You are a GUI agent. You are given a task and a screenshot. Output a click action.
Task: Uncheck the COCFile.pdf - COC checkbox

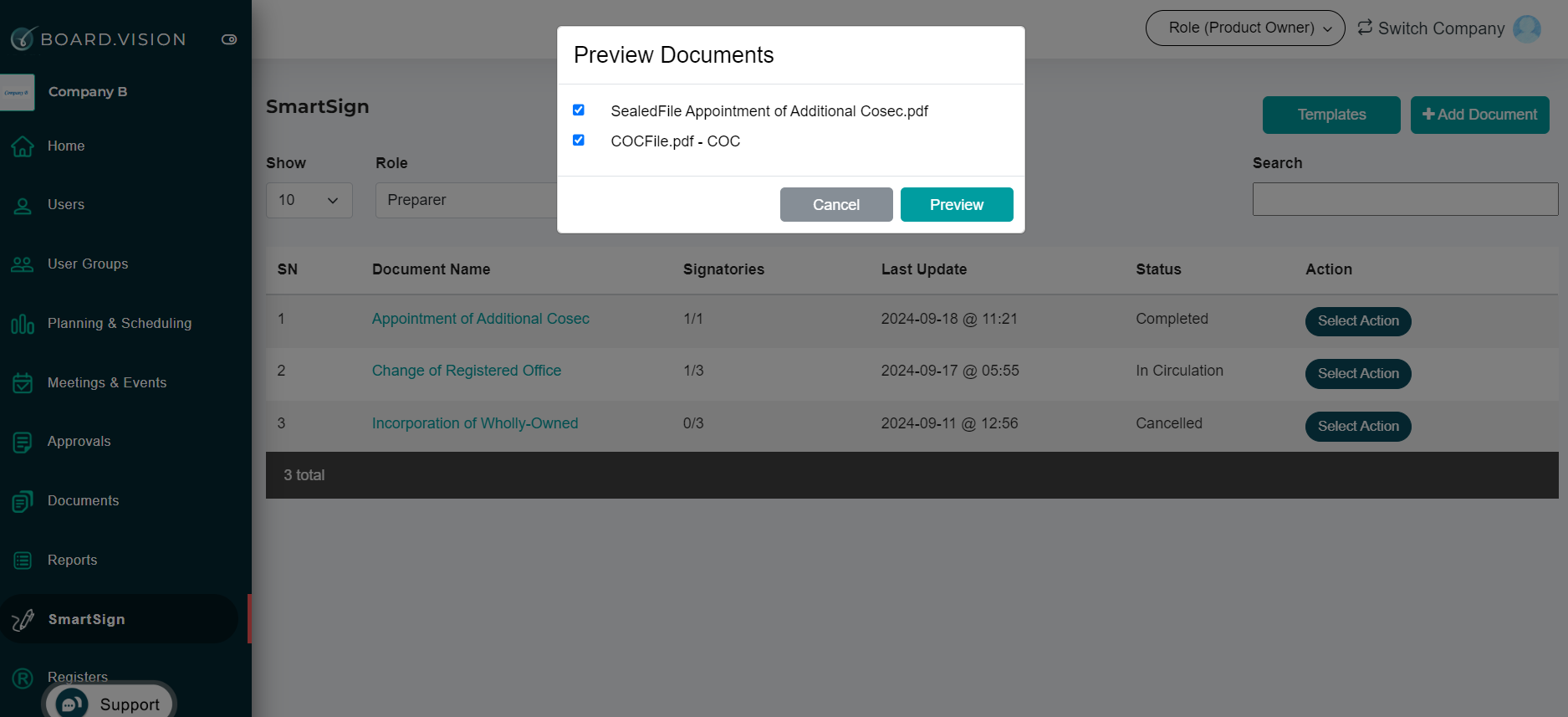point(578,140)
